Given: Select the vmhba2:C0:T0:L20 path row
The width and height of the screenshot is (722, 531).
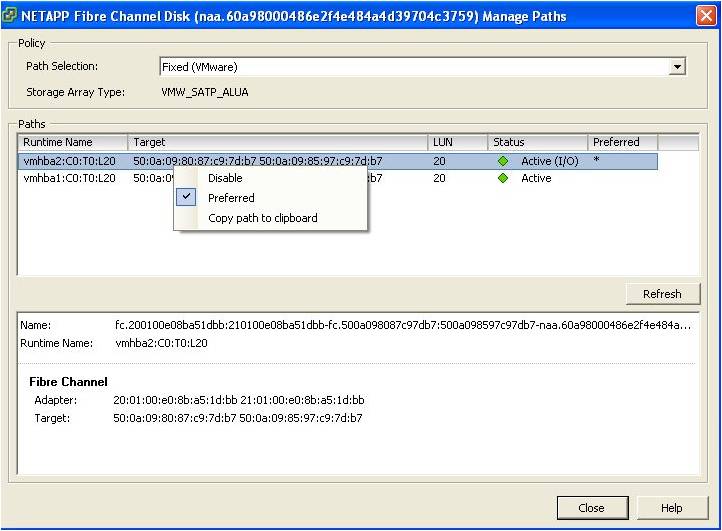Looking at the screenshot, I should tap(69, 161).
